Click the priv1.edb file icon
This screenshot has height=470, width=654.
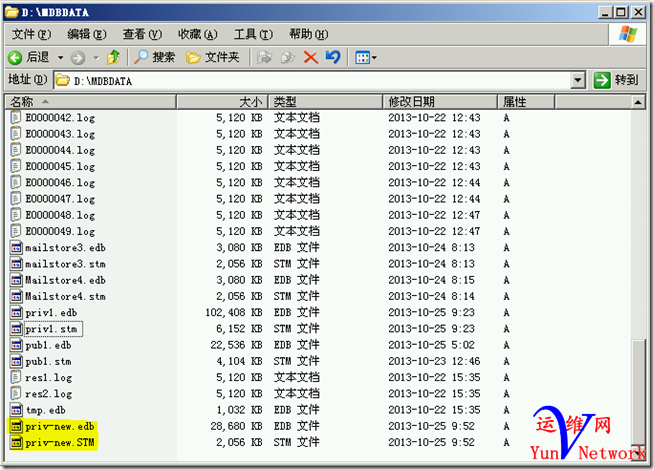pos(16,313)
